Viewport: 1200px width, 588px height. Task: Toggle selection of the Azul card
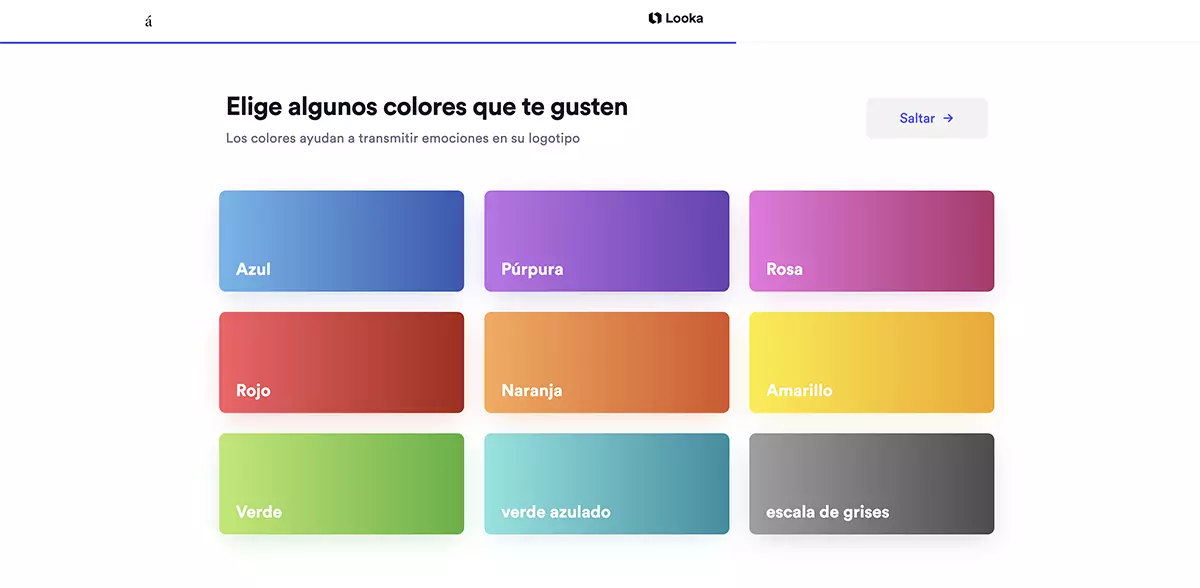pyautogui.click(x=341, y=240)
